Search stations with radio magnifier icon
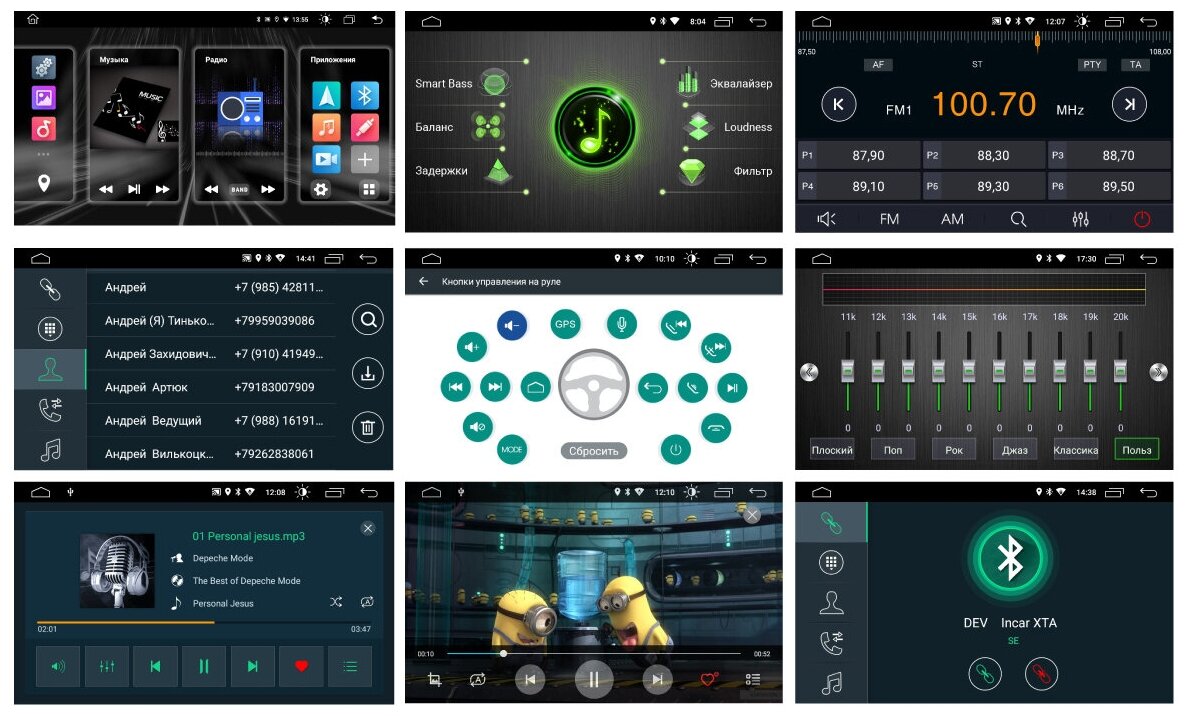Viewport: 1188px width, 716px height. point(1018,219)
